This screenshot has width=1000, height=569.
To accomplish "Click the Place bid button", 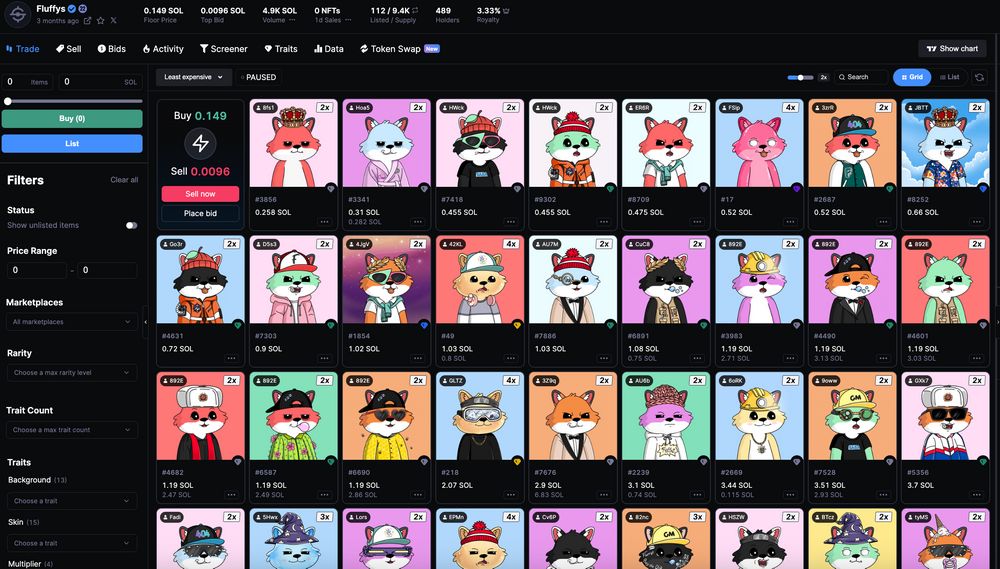I will tap(200, 213).
